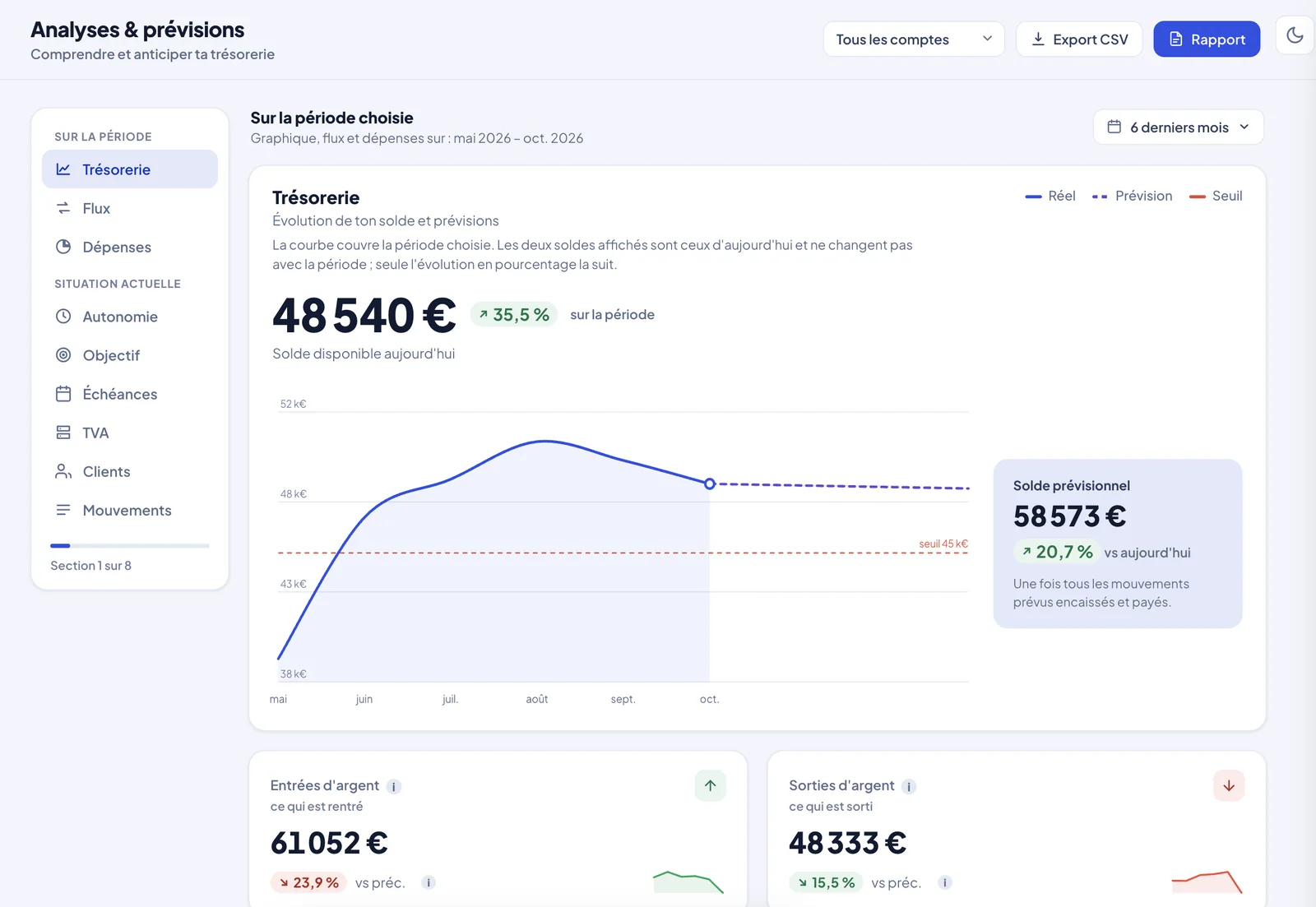The width and height of the screenshot is (1316, 907).
Task: Click the Clients people icon
Action: (x=63, y=471)
